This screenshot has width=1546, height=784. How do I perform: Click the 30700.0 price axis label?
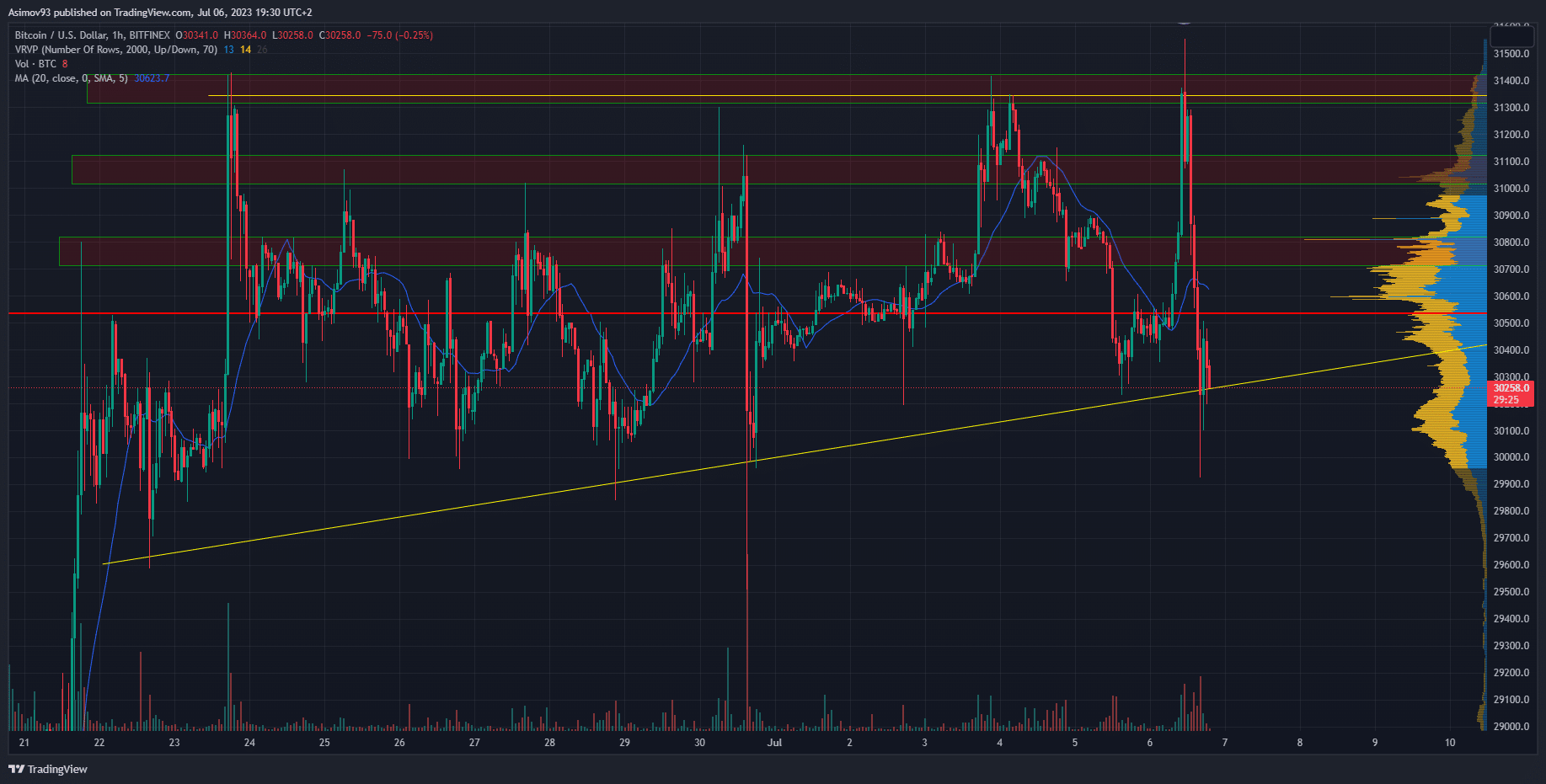1511,269
